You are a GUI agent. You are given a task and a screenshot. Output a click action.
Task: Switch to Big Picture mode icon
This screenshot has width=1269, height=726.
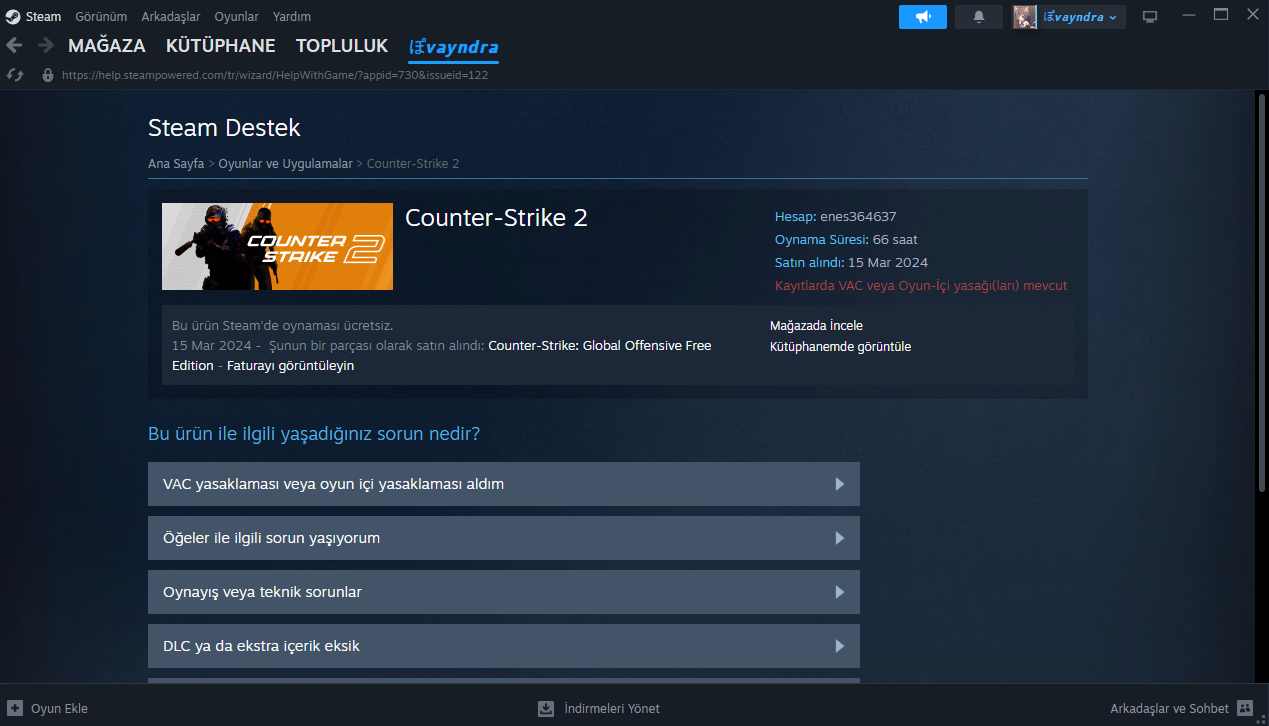[1150, 17]
